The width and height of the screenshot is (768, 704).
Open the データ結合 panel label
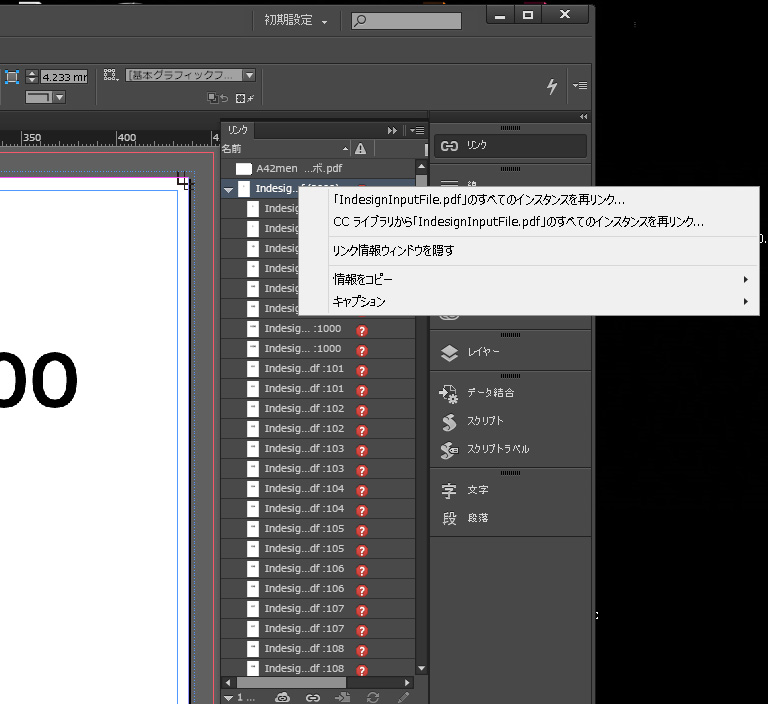tap(490, 392)
